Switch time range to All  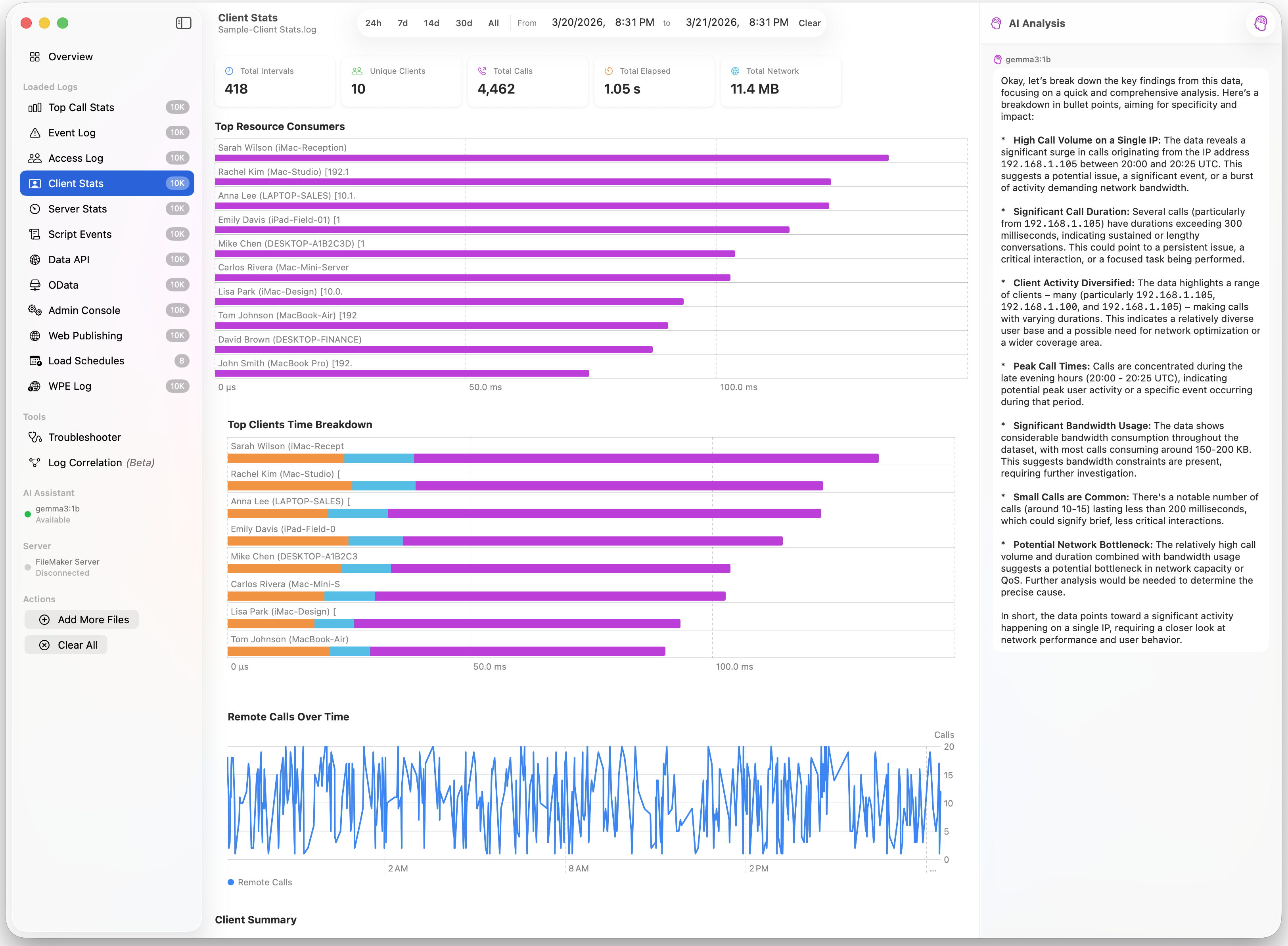tap(493, 23)
